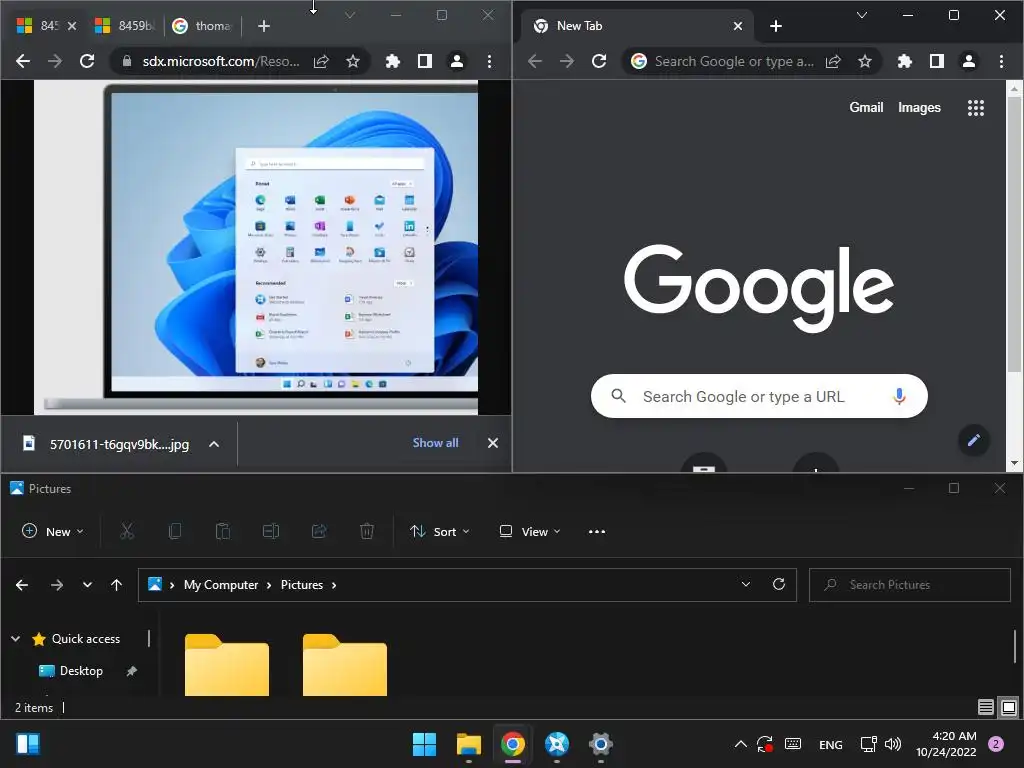The height and width of the screenshot is (768, 1024).
Task: Open three-dot menu in right Chrome window
Action: 1001,61
